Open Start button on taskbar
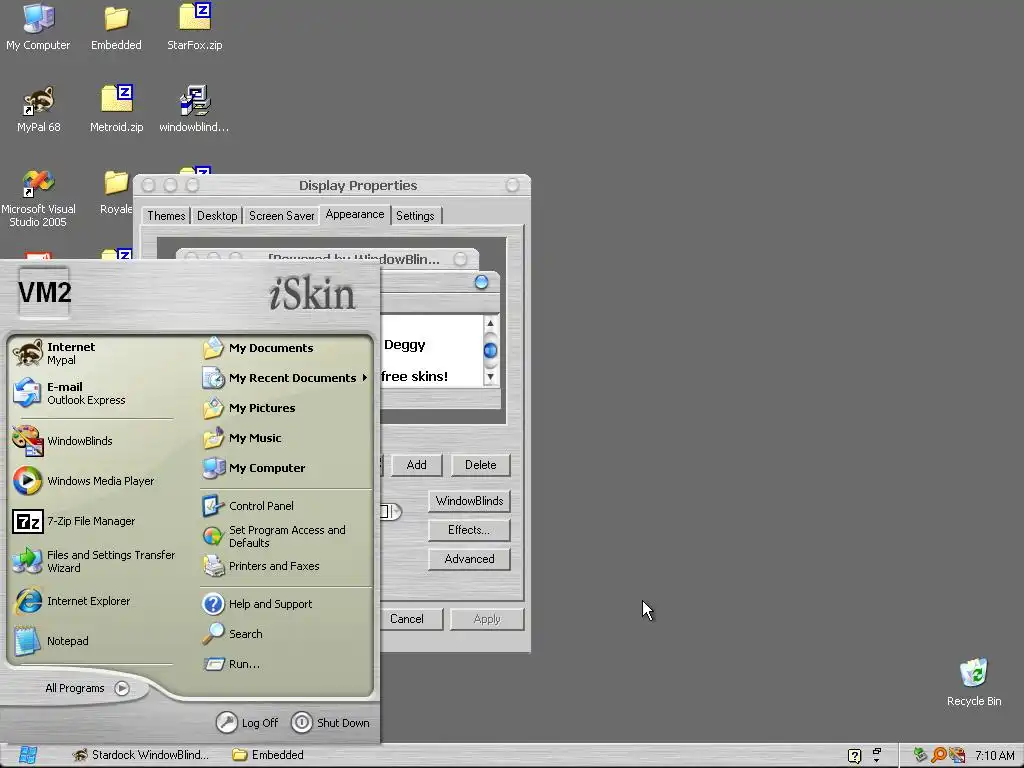This screenshot has height=768, width=1024. tap(27, 755)
